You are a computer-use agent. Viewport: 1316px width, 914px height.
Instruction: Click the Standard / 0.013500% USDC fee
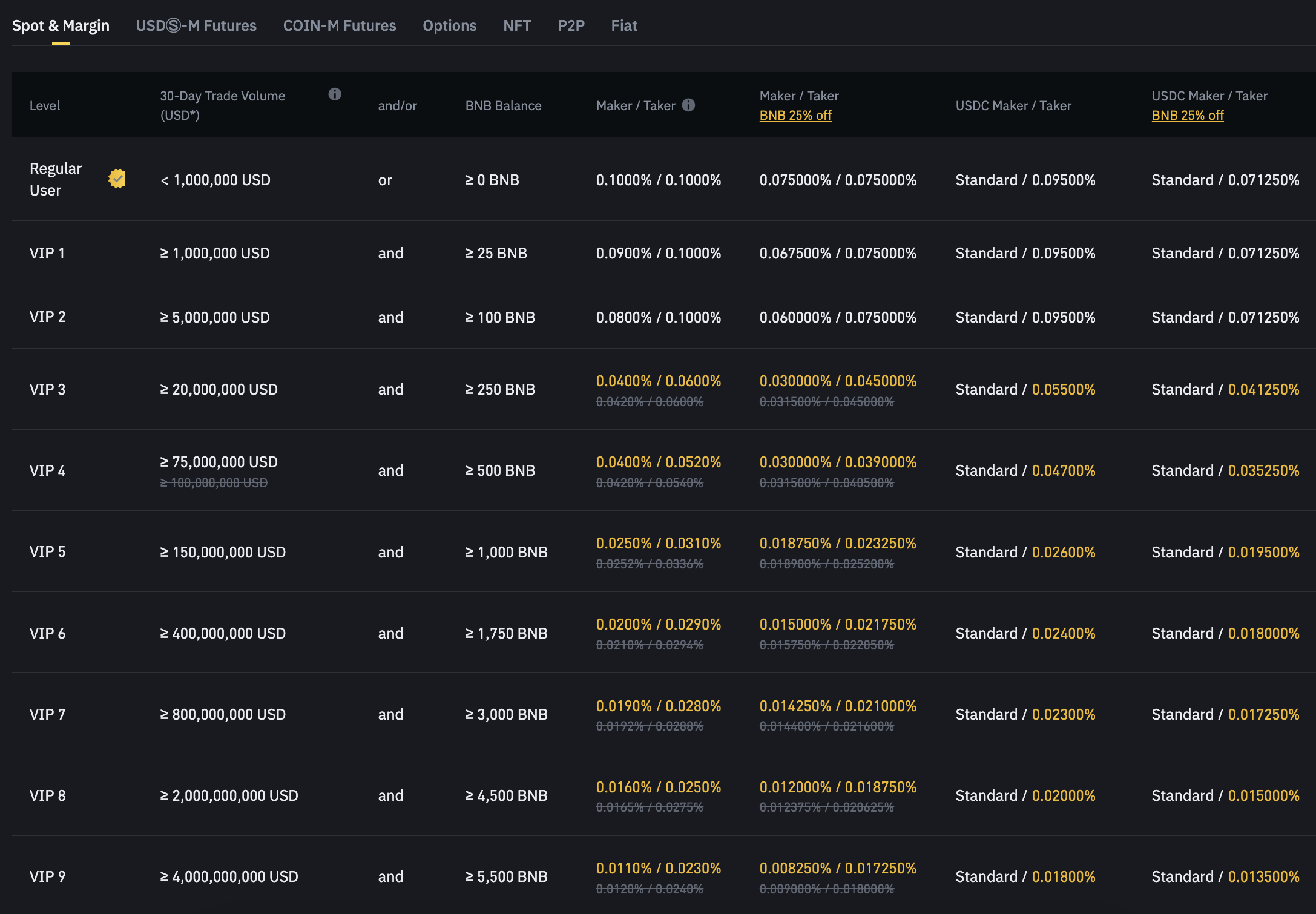(1225, 876)
